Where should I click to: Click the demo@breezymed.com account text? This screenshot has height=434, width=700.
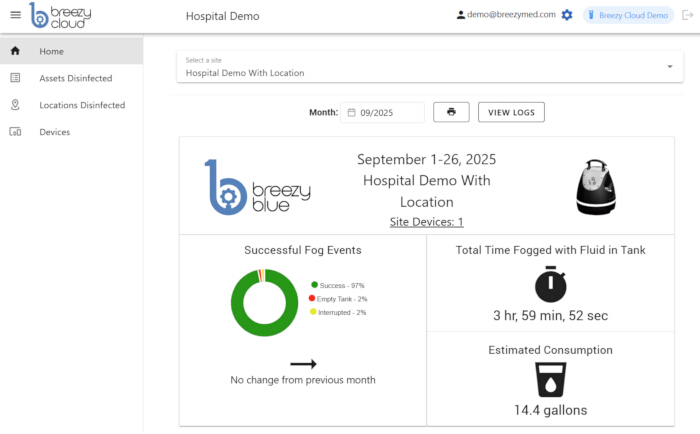click(511, 14)
